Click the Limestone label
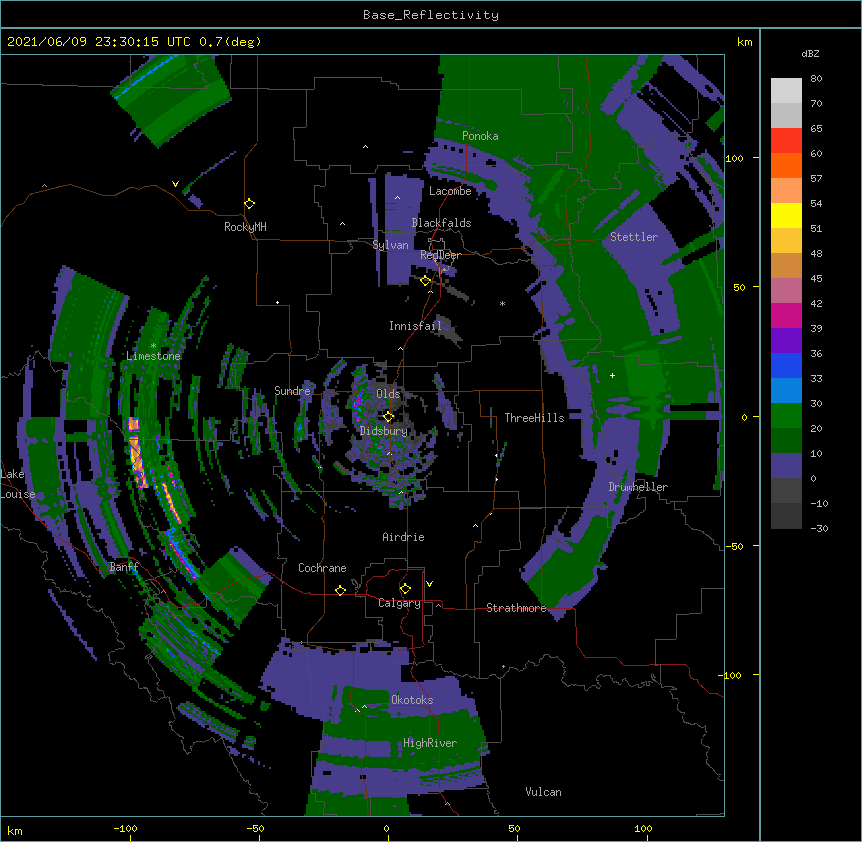 click(x=153, y=356)
